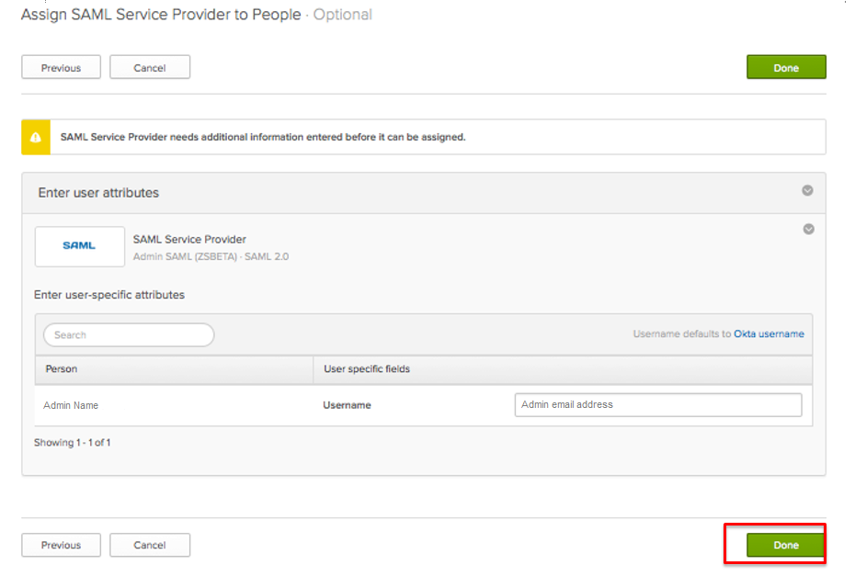Finish with the bottom green Done button
Screen dimensions: 855x588
[x=786, y=545]
